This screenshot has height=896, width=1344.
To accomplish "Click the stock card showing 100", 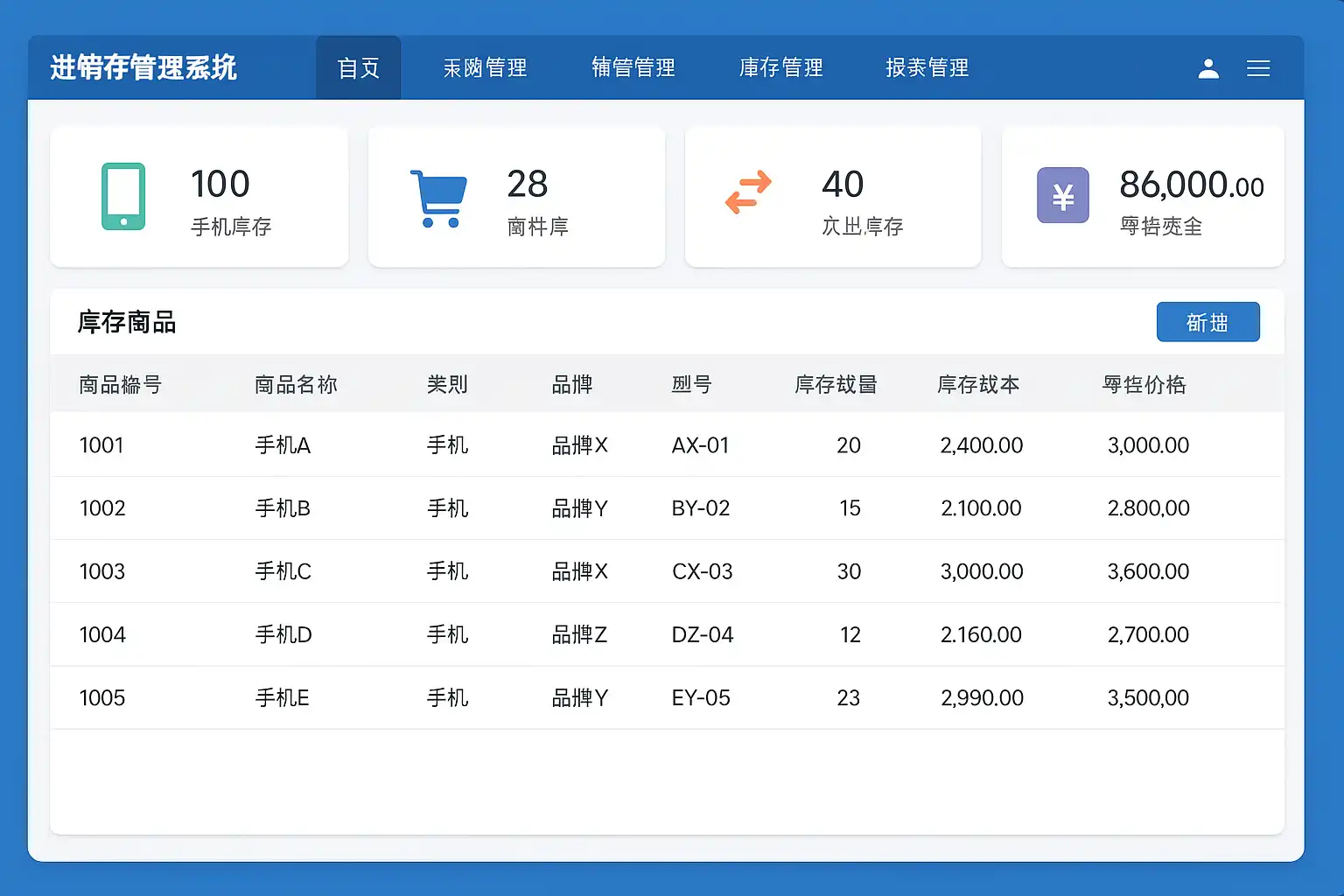I will [x=199, y=197].
